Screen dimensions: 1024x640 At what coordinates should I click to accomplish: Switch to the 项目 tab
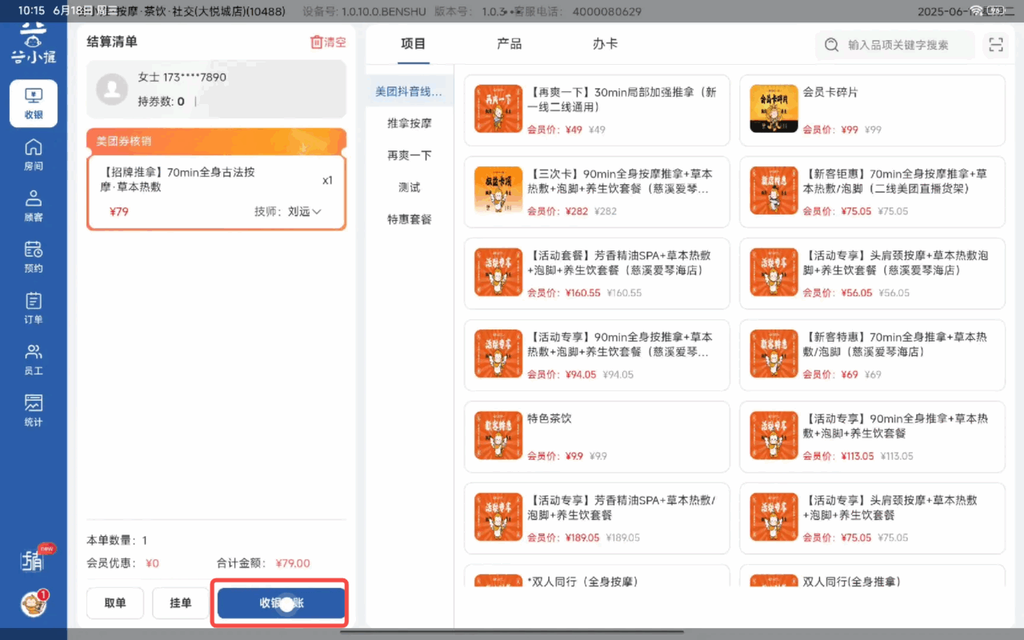point(413,44)
